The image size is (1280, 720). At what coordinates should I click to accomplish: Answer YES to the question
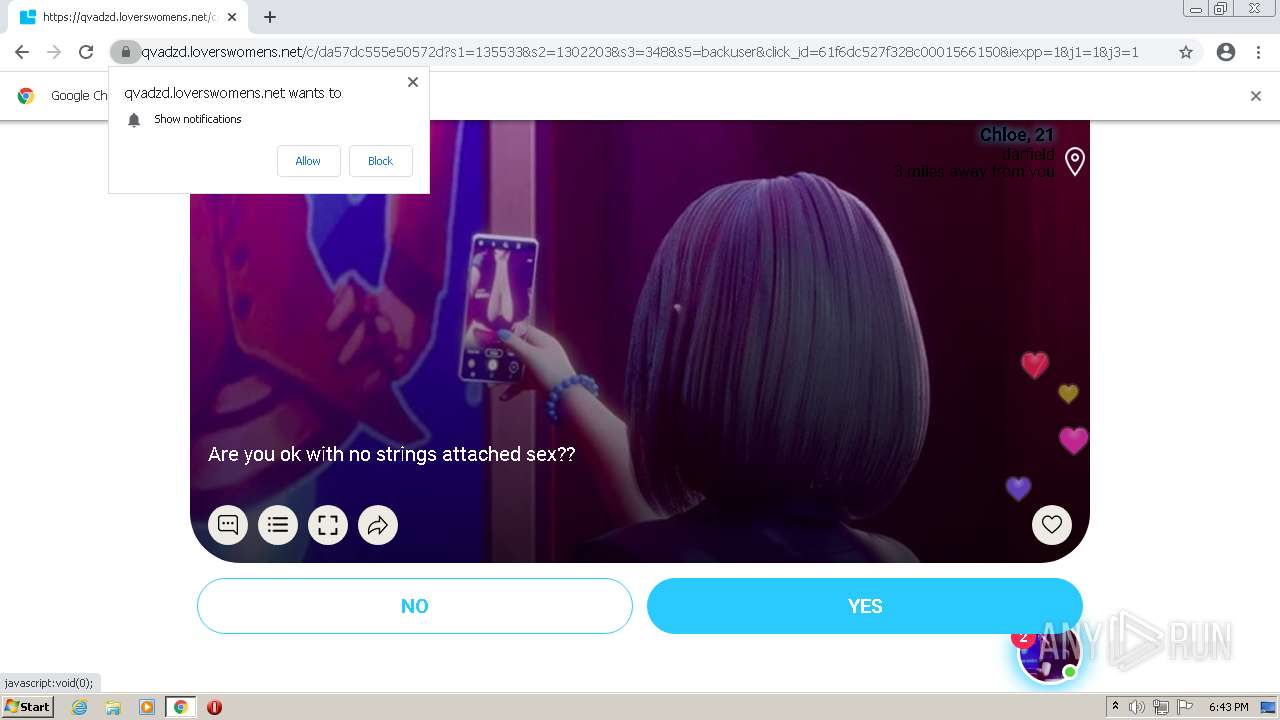(865, 606)
